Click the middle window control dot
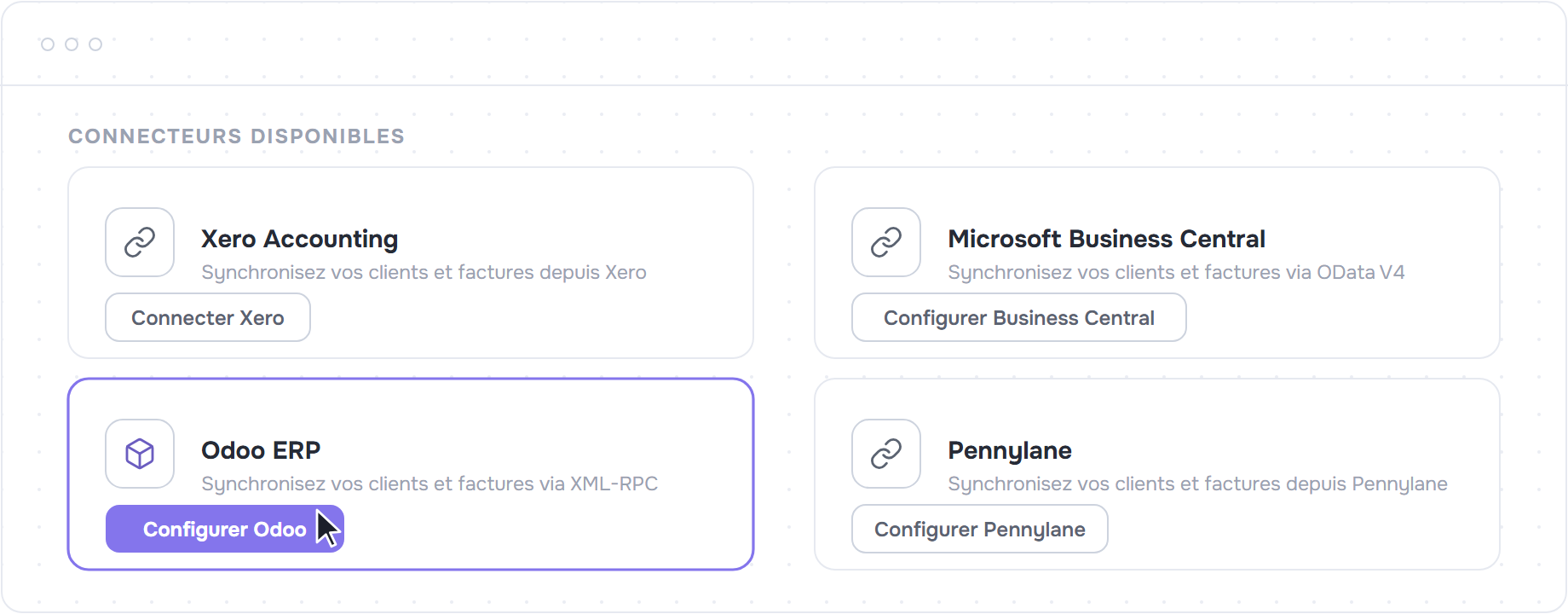1568x614 pixels. pyautogui.click(x=72, y=44)
